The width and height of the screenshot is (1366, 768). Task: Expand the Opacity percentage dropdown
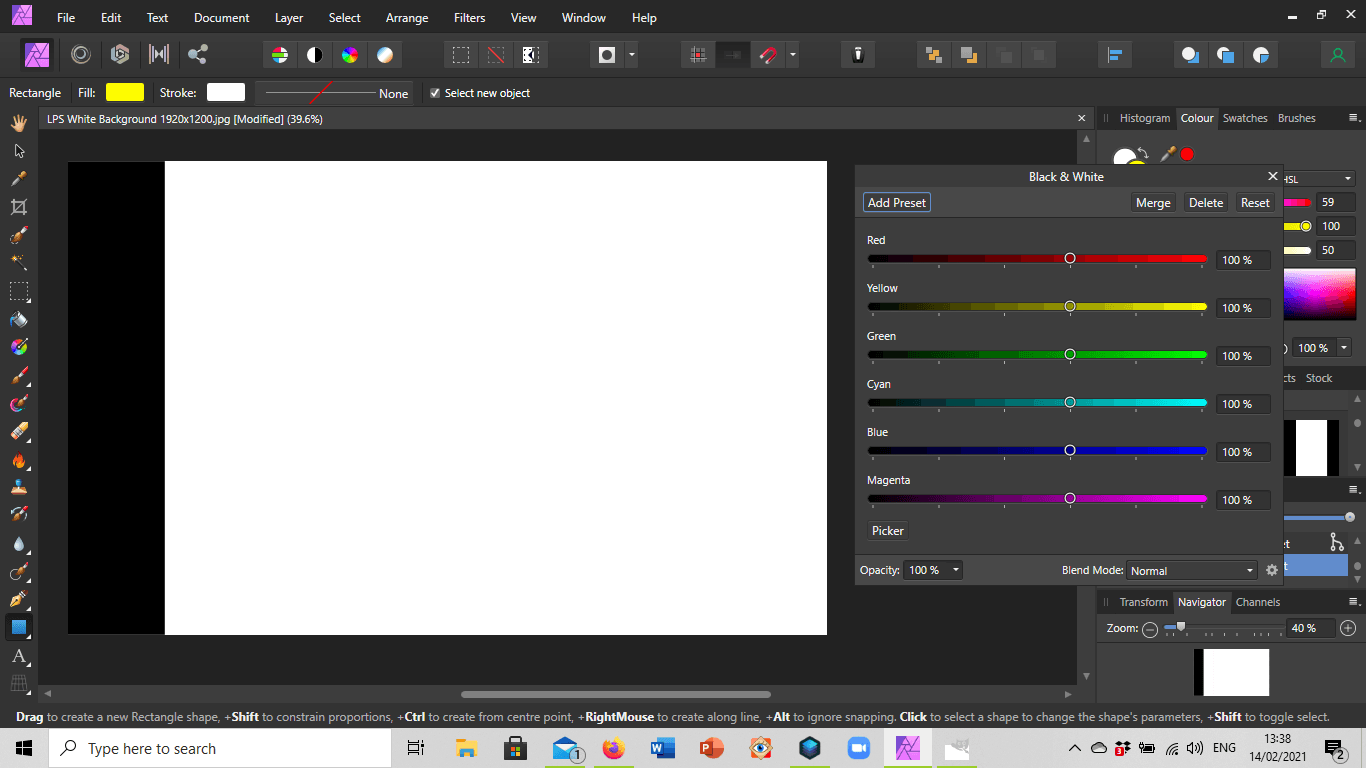[x=956, y=570]
